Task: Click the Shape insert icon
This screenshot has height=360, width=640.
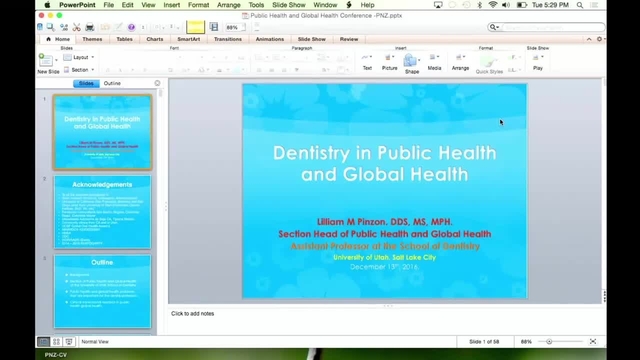Action: coord(410,61)
